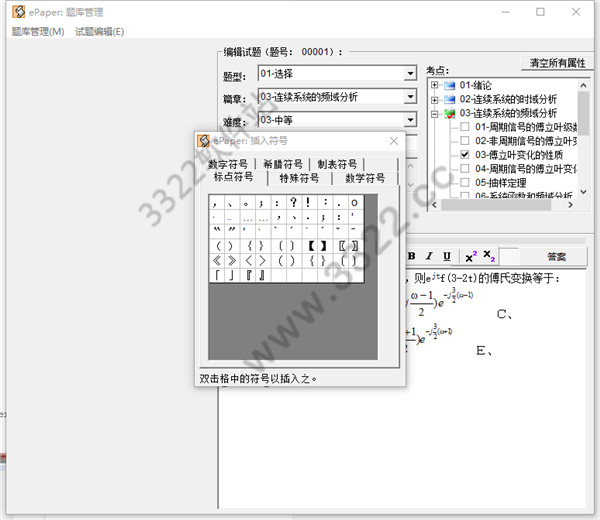Viewport: 600px width, 520px height.
Task: Apply superscript x² formatting
Action: click(x=471, y=256)
